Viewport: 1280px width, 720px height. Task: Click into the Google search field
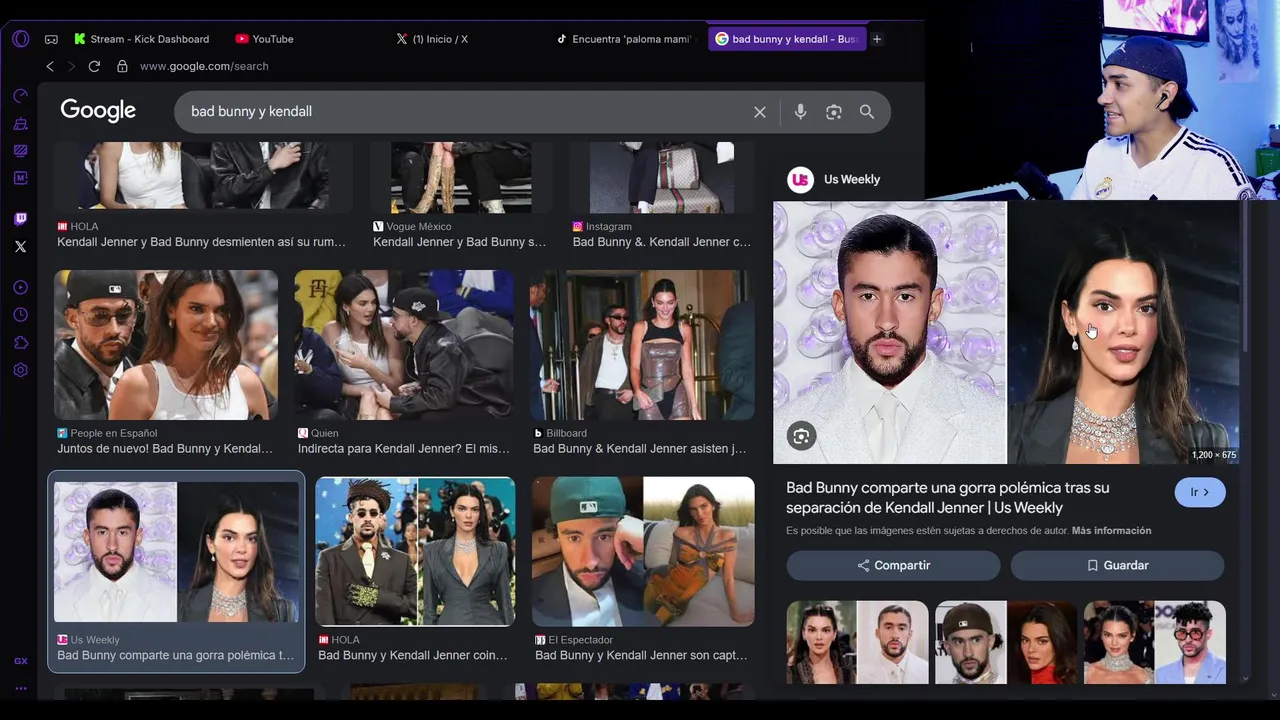(465, 112)
